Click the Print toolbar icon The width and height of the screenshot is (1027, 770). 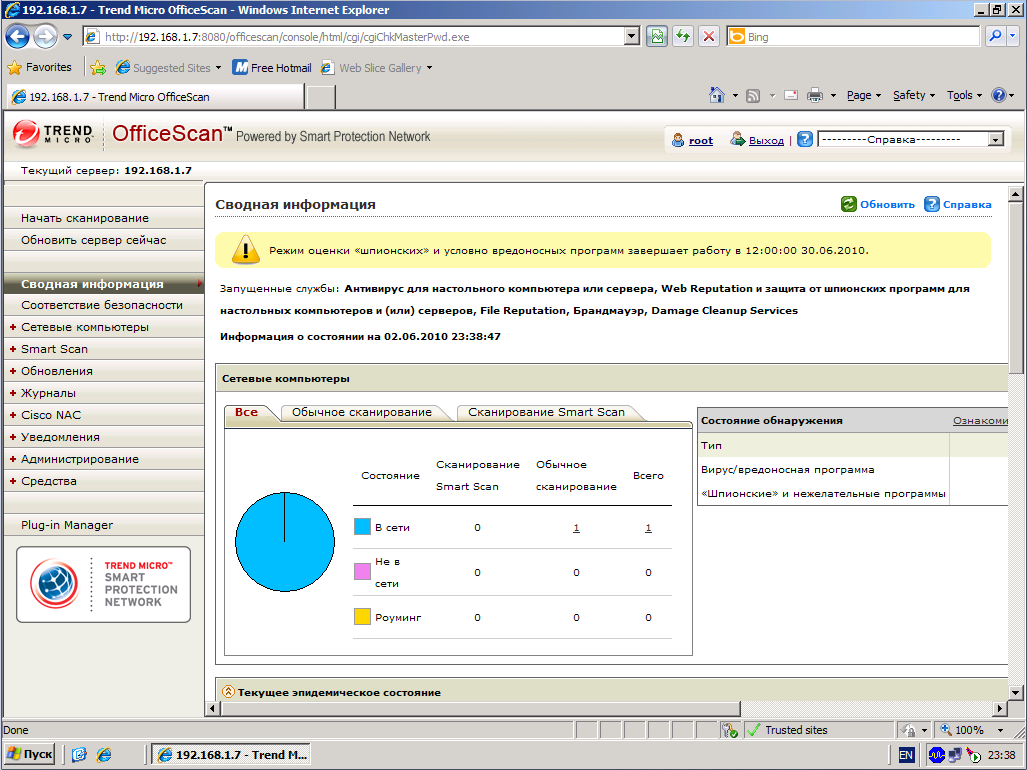(815, 96)
